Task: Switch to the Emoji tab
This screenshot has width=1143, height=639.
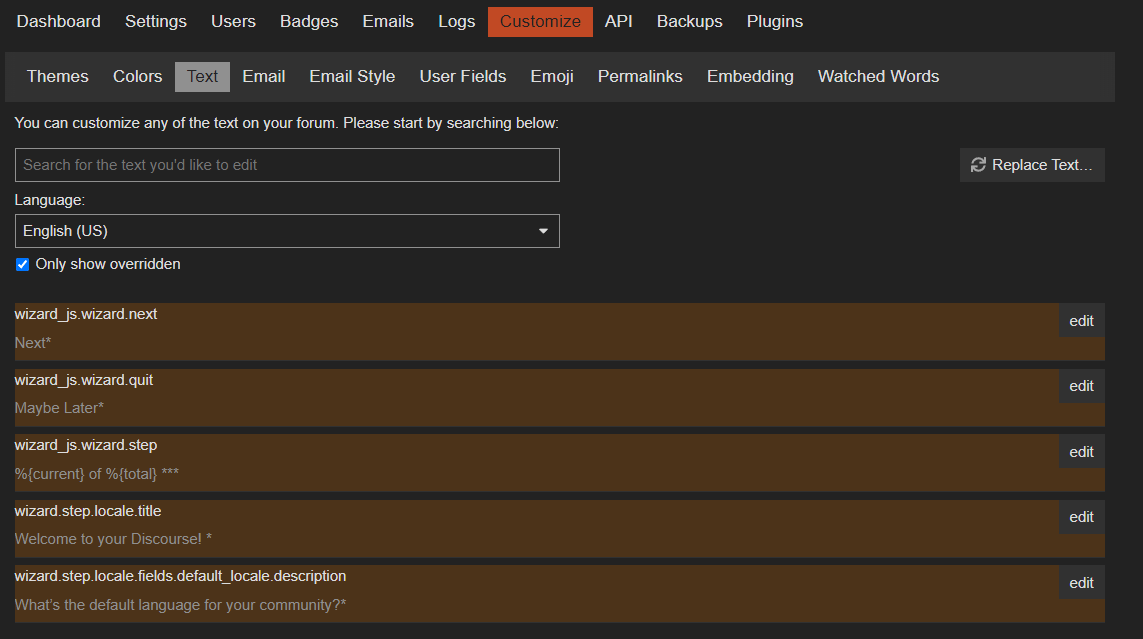Action: [x=552, y=77]
